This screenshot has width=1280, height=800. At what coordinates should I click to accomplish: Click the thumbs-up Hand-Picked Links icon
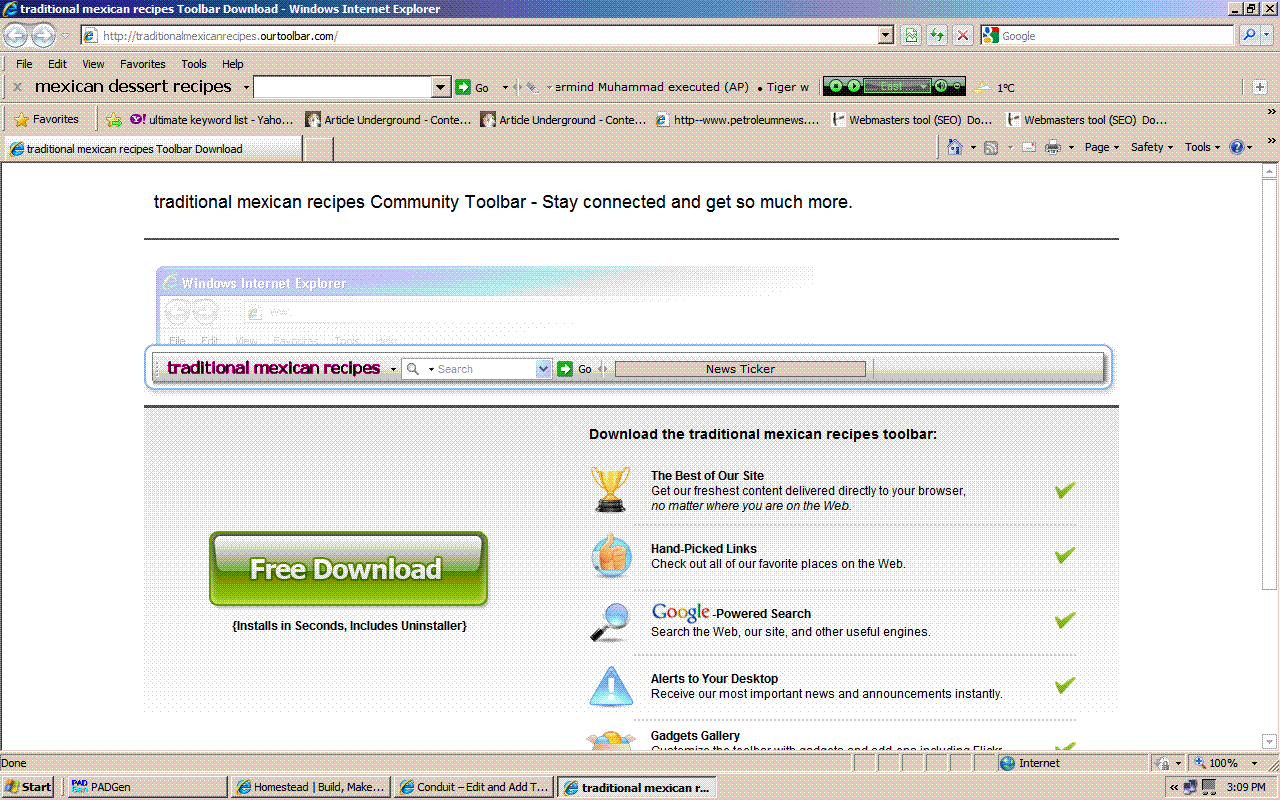coord(610,555)
